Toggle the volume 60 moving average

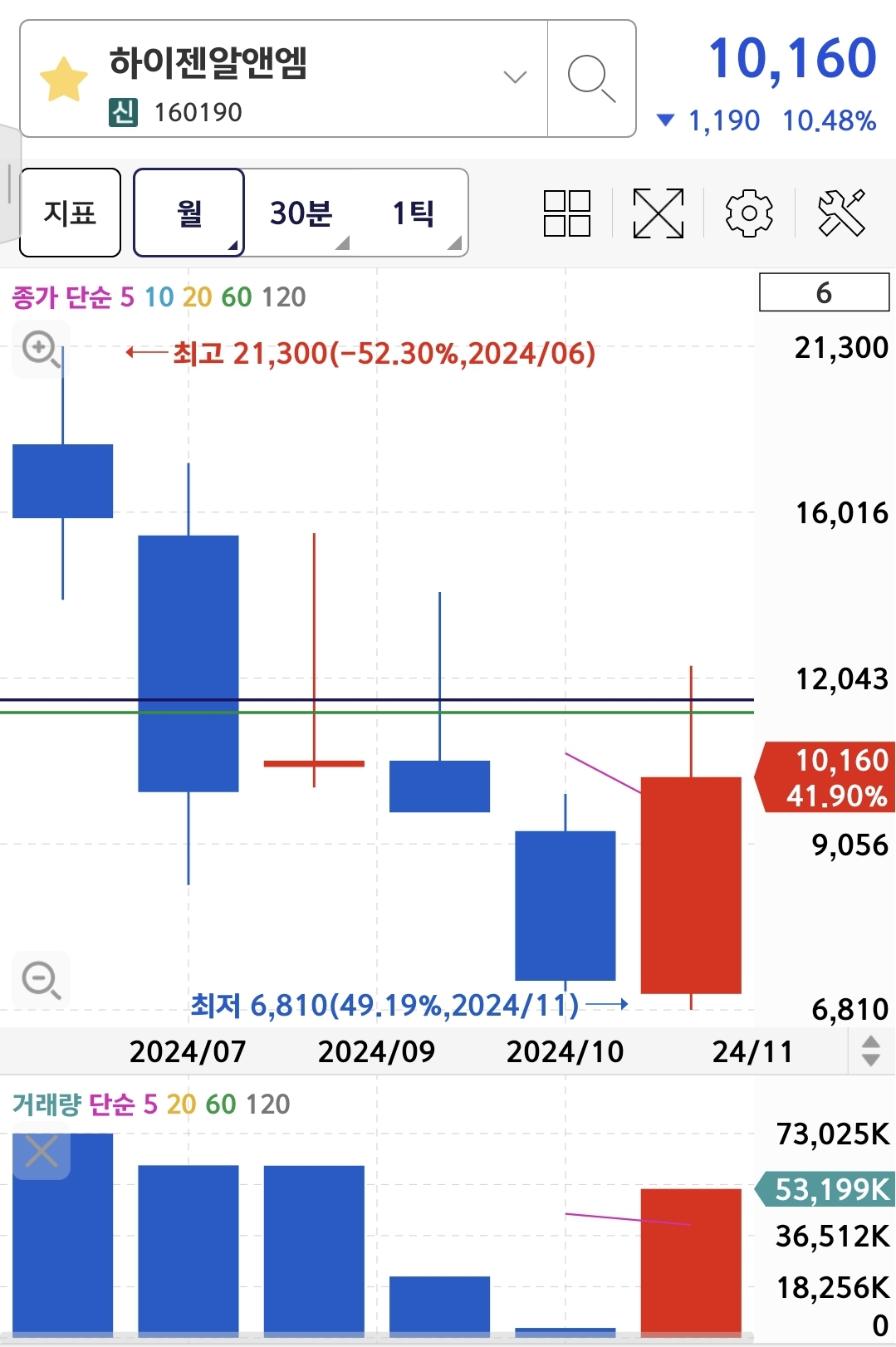221,1105
